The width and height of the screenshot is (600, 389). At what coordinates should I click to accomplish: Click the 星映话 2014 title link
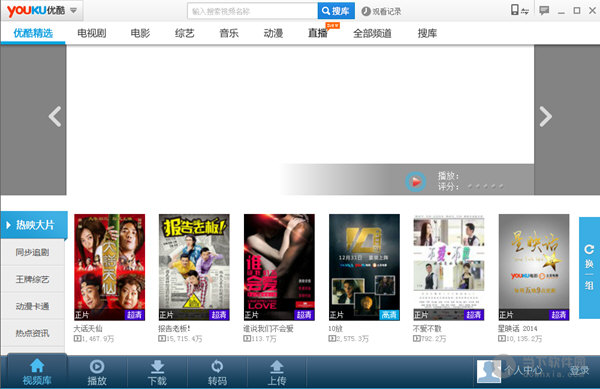coord(517,329)
